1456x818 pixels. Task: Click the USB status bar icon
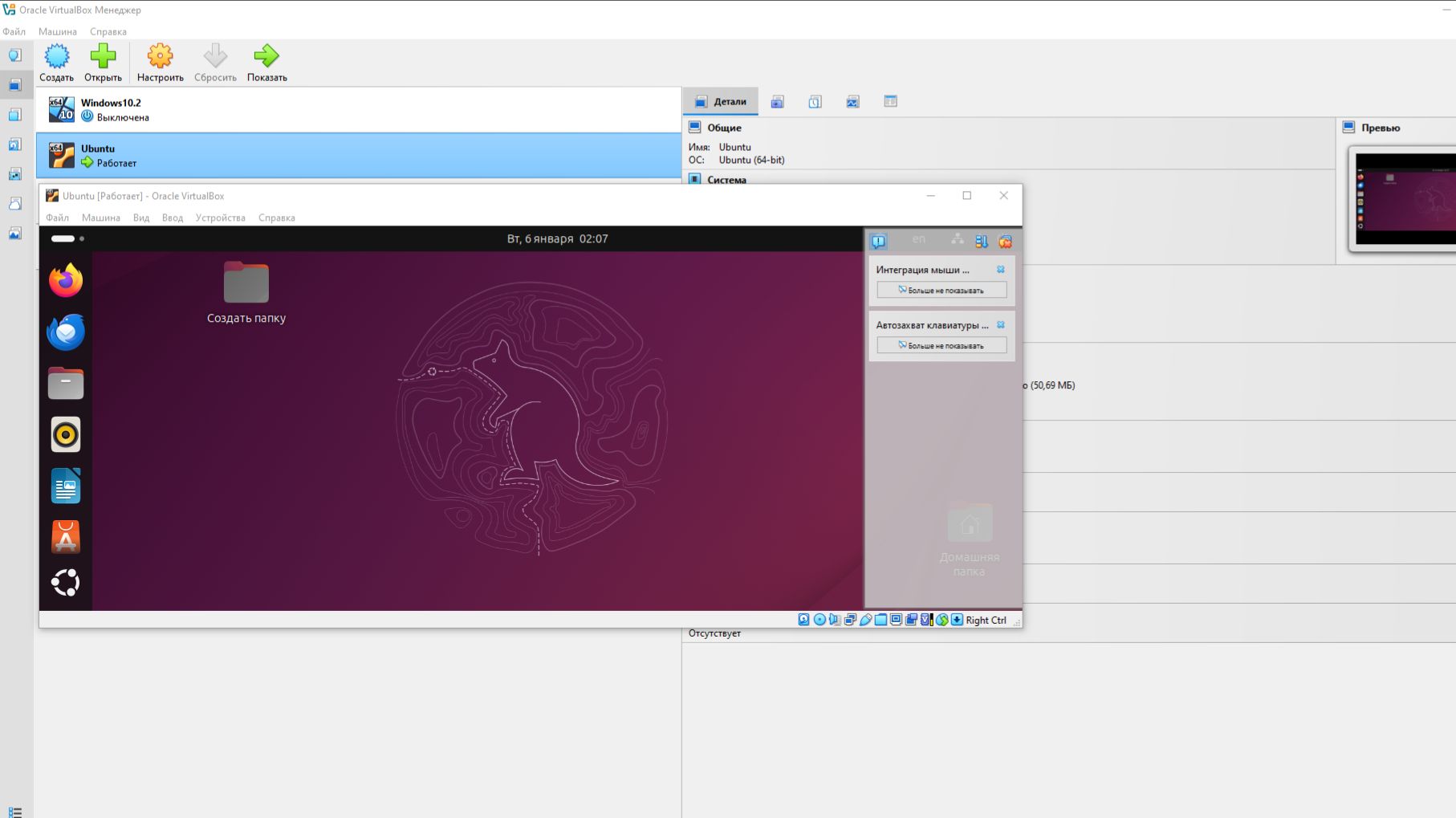(x=865, y=620)
